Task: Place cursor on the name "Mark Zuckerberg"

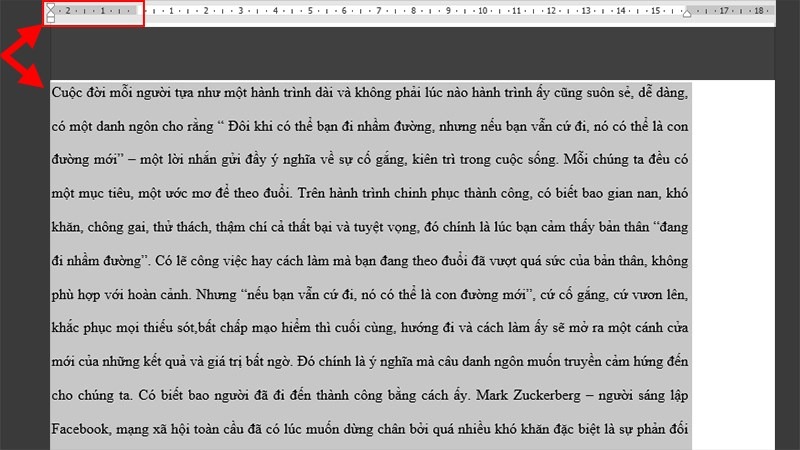Action: [x=528, y=395]
